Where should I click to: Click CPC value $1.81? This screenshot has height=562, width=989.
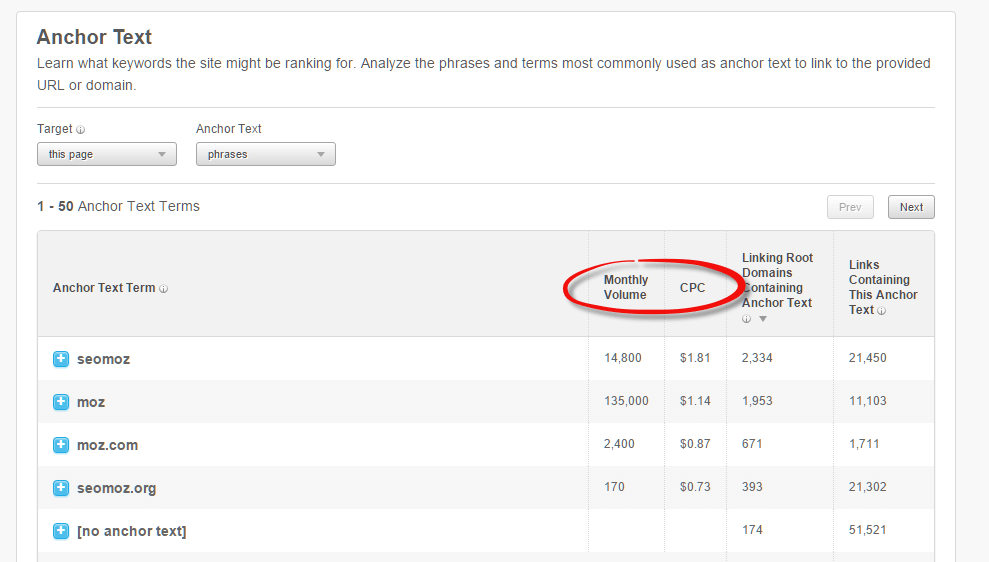(x=695, y=358)
